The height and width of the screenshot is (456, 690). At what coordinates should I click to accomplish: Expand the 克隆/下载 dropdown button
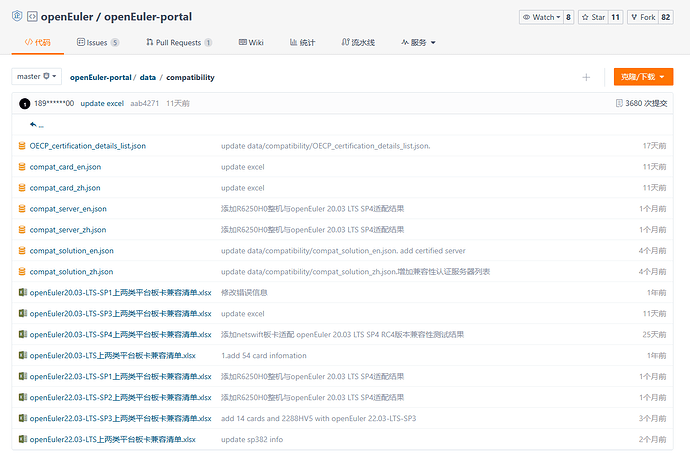coord(643,77)
